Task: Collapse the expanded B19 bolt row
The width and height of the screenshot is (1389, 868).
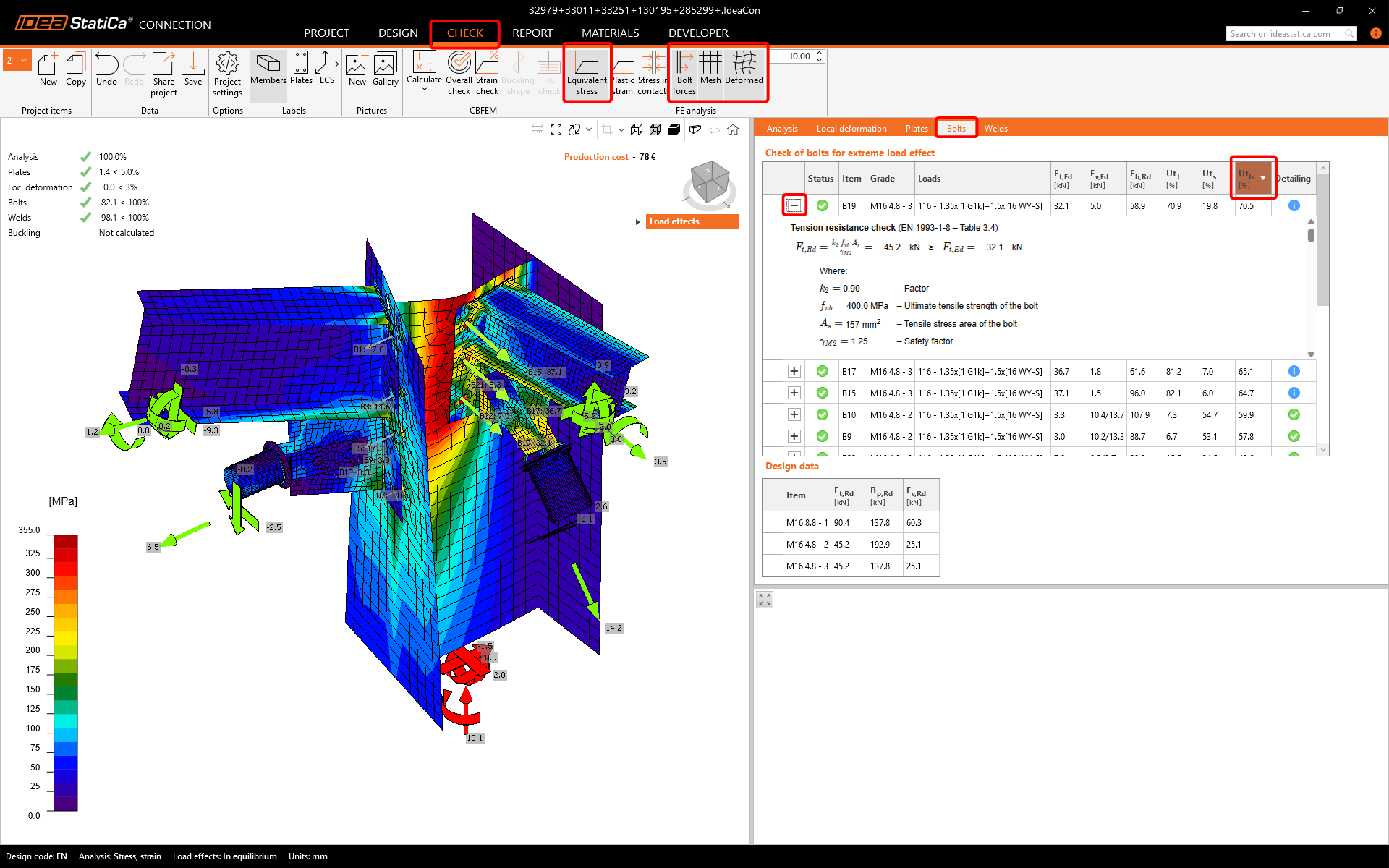Action: (x=794, y=205)
